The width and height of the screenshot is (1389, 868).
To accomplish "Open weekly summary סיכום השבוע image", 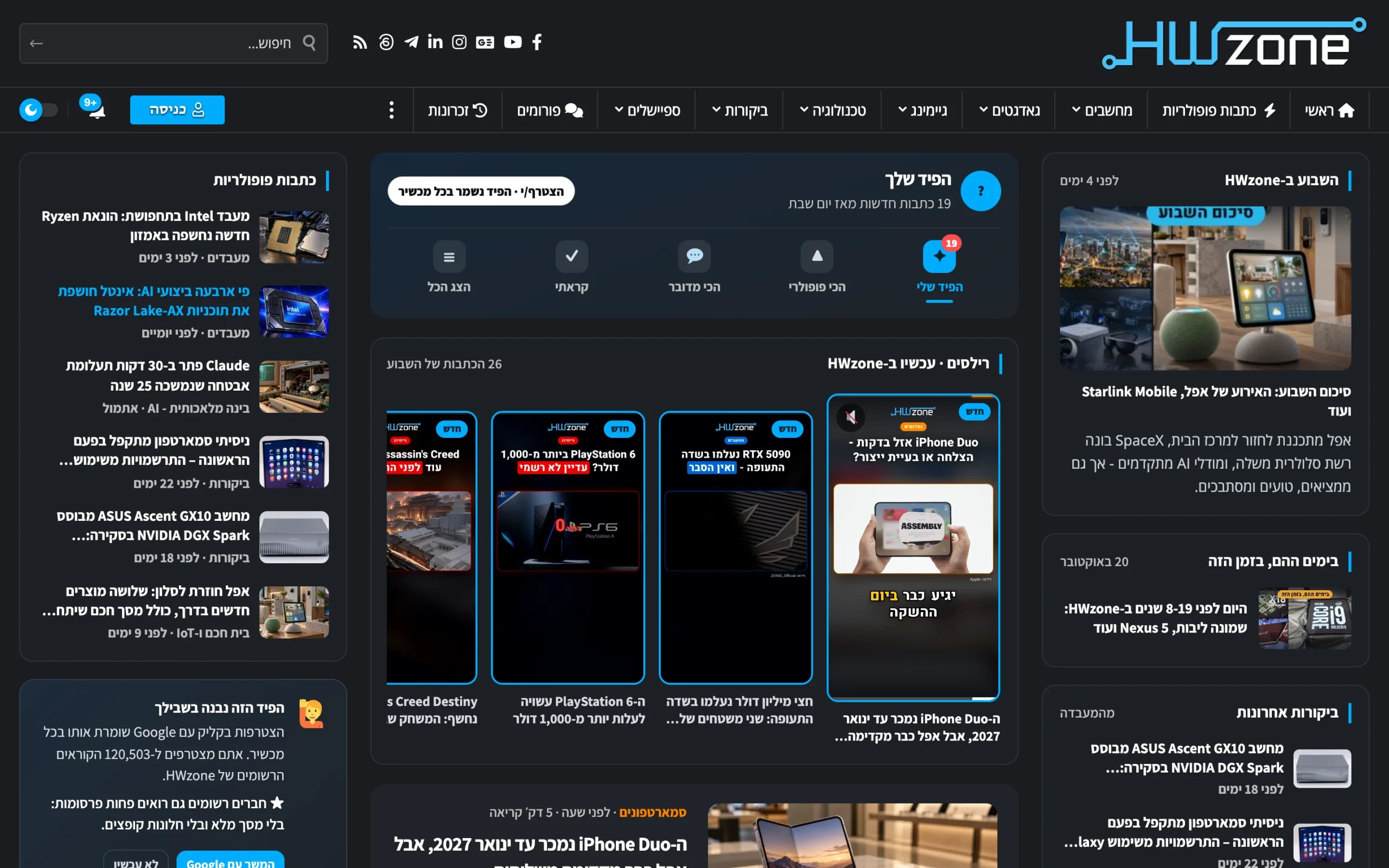I will (x=1205, y=288).
